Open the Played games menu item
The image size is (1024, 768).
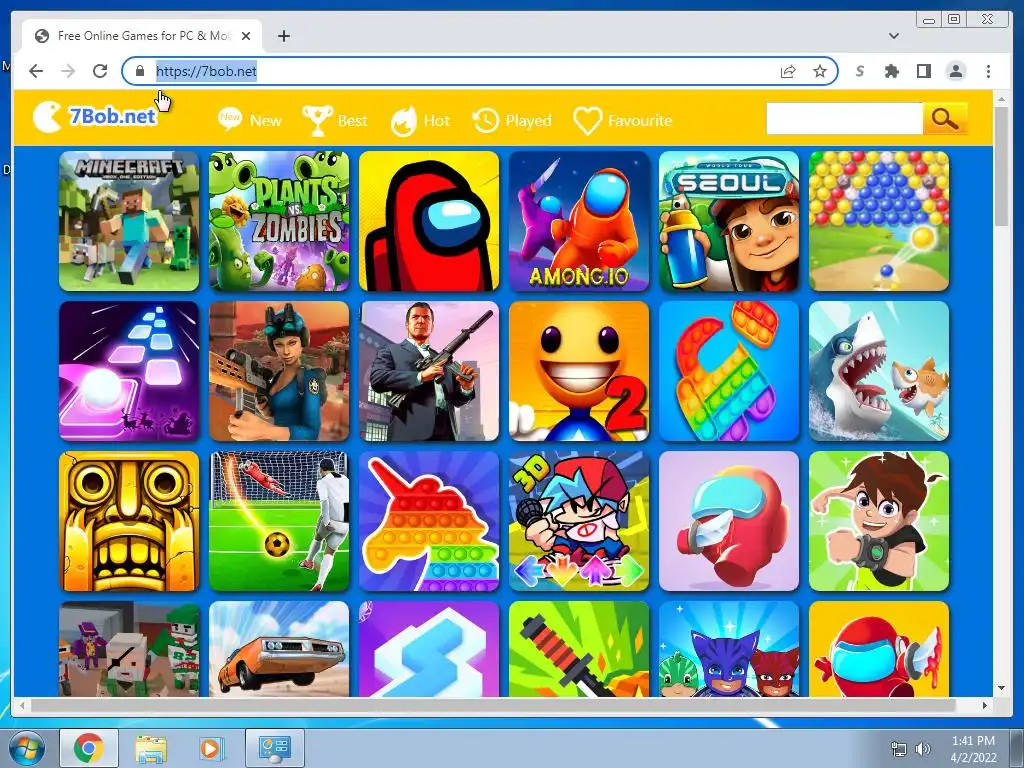pos(512,121)
